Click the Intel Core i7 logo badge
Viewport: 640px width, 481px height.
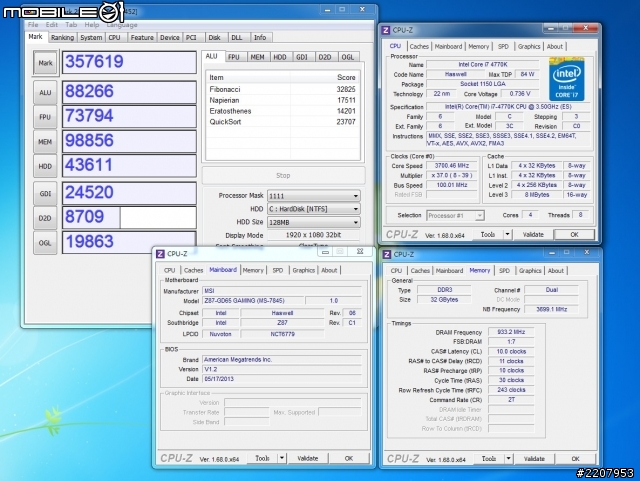coord(567,80)
